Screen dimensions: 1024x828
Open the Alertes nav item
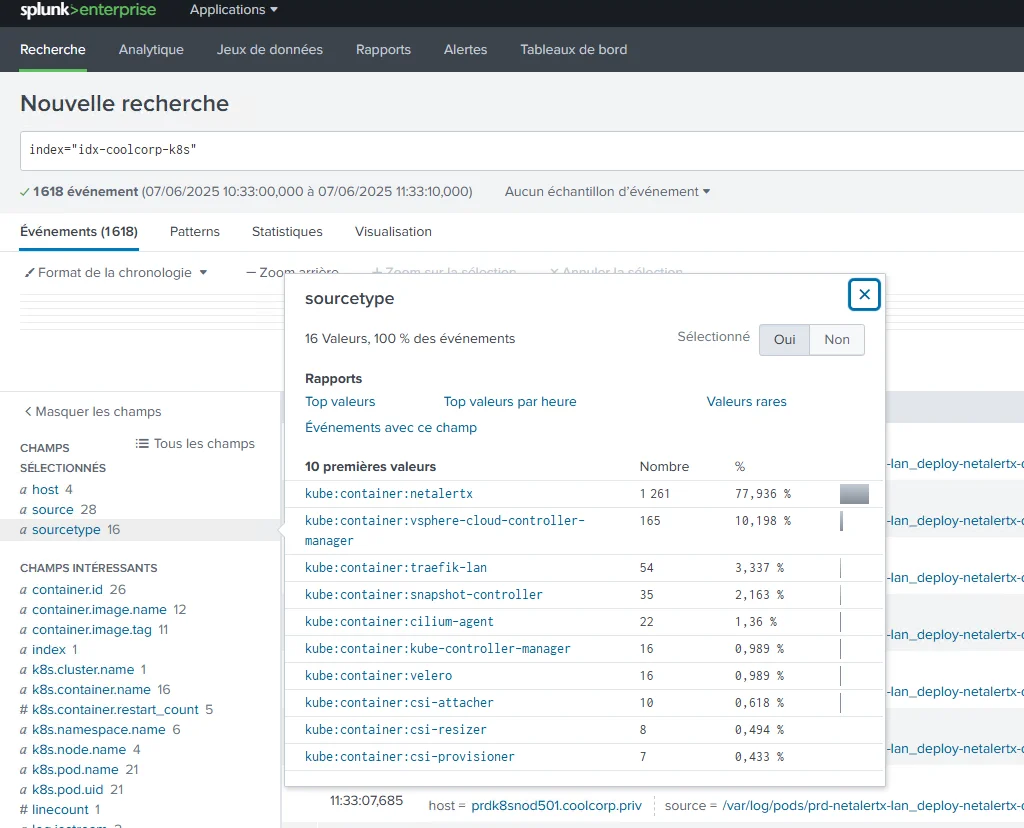[x=466, y=50]
